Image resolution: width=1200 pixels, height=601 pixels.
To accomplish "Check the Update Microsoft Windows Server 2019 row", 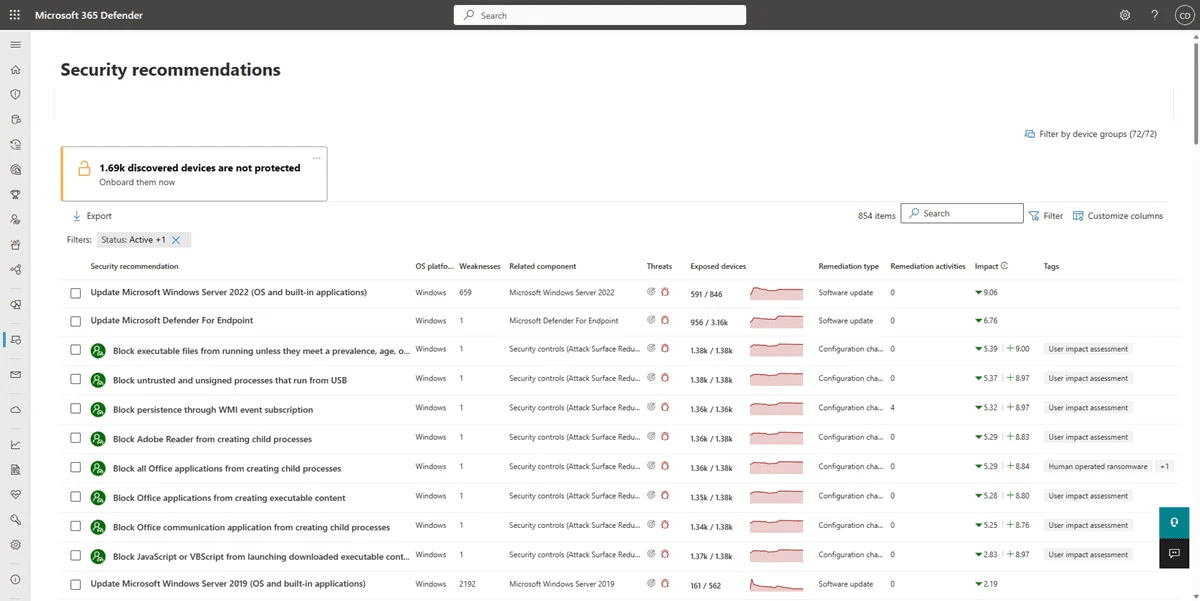I will click(75, 584).
